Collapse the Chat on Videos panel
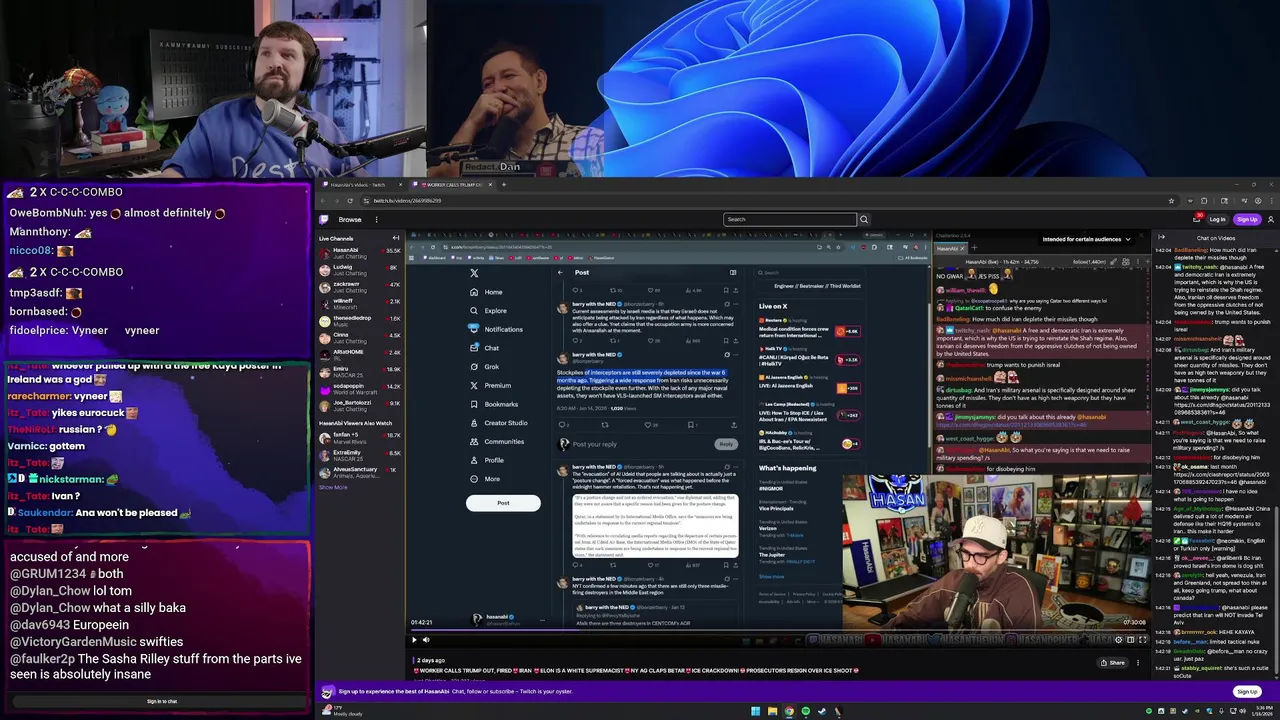Viewport: 1280px width, 720px height. point(1161,238)
